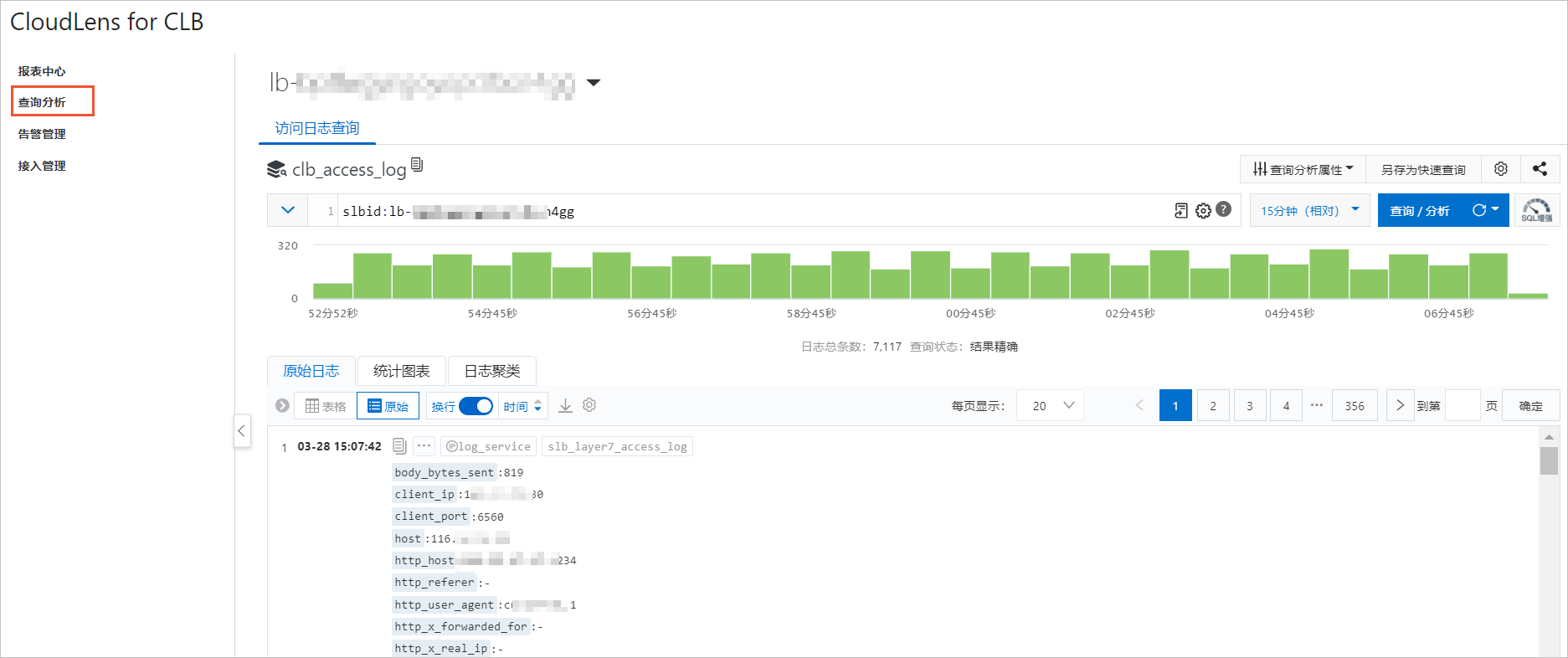Open the log display settings gear
Screen dimensions: 1568x658
(x=589, y=405)
